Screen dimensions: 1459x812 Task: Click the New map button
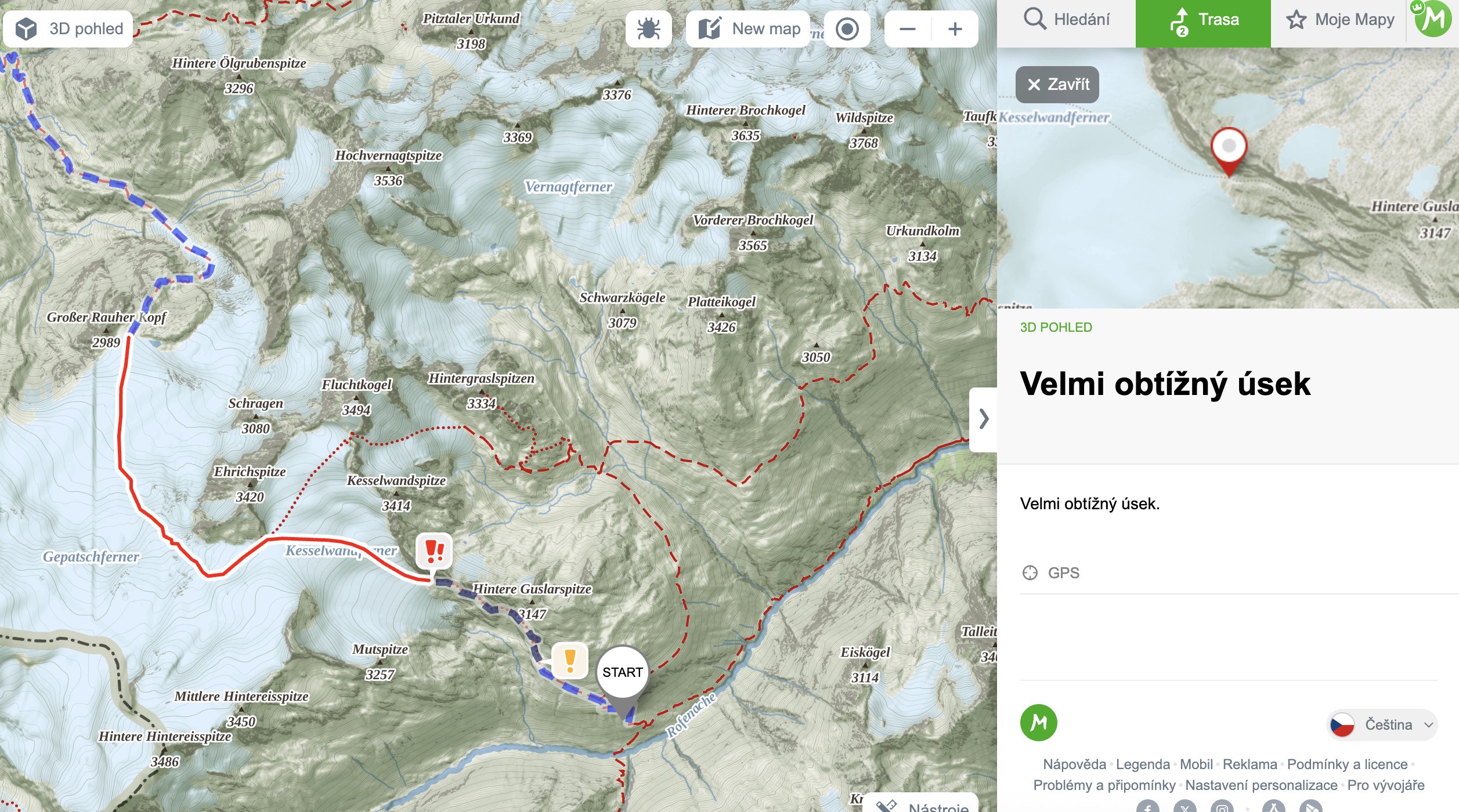[747, 28]
